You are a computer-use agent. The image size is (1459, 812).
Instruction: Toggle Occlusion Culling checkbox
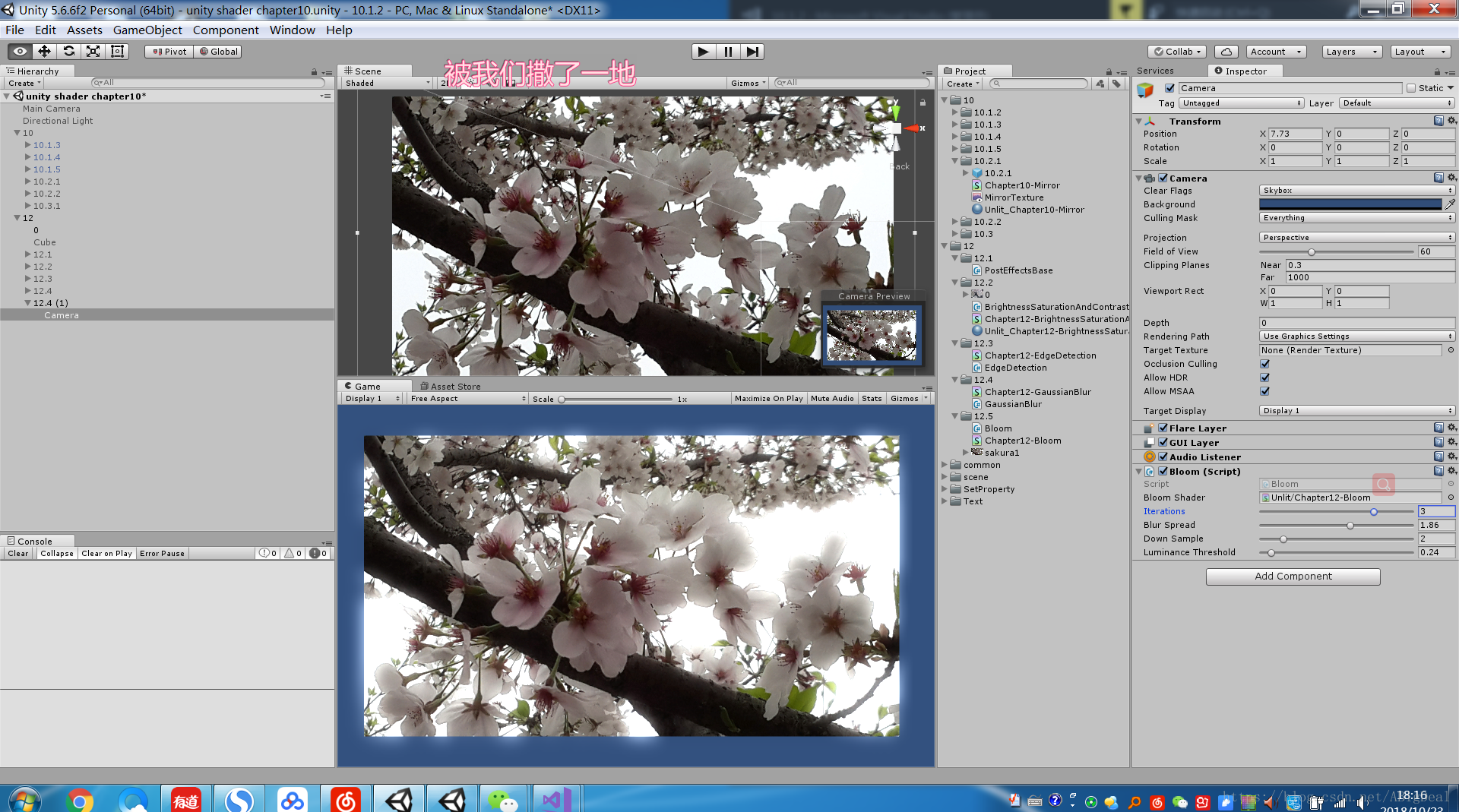click(x=1264, y=364)
